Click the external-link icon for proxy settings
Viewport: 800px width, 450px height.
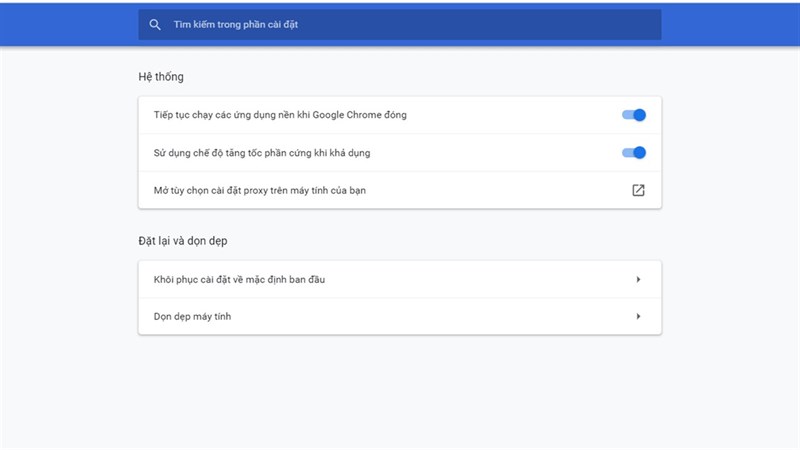pyautogui.click(x=638, y=190)
